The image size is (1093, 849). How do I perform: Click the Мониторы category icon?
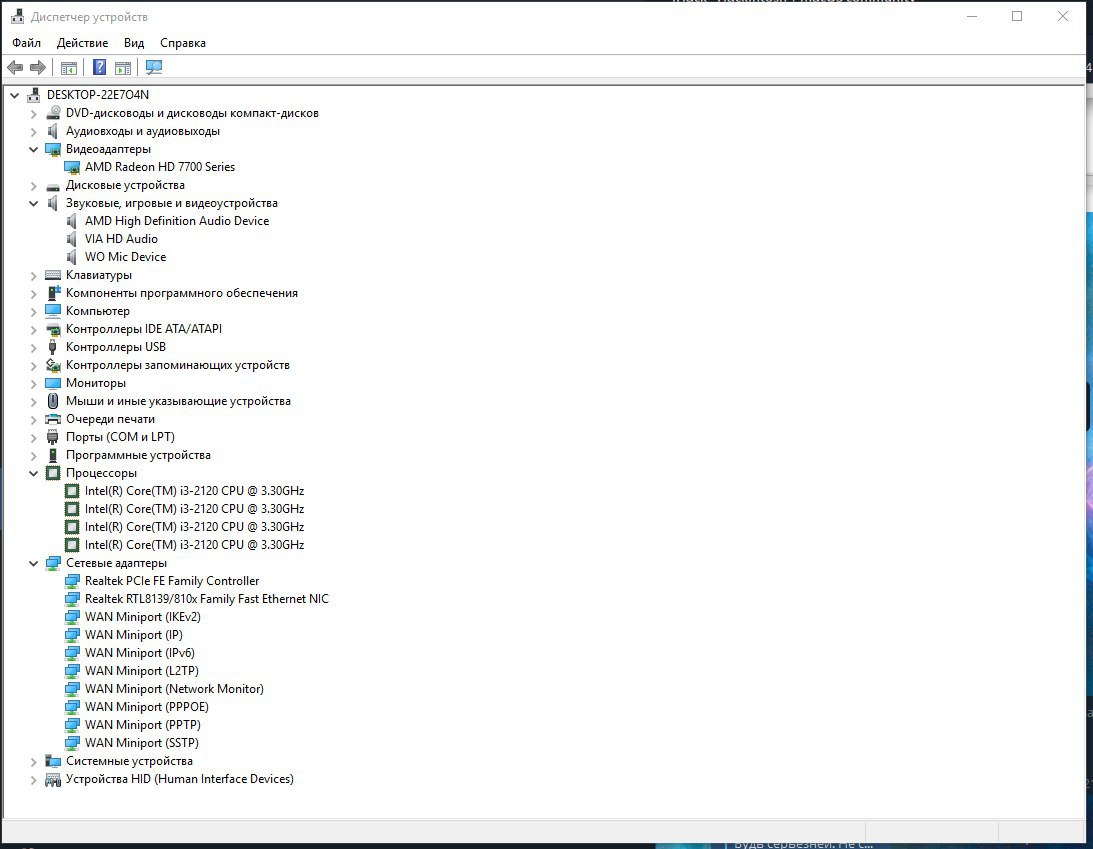pyautogui.click(x=53, y=383)
